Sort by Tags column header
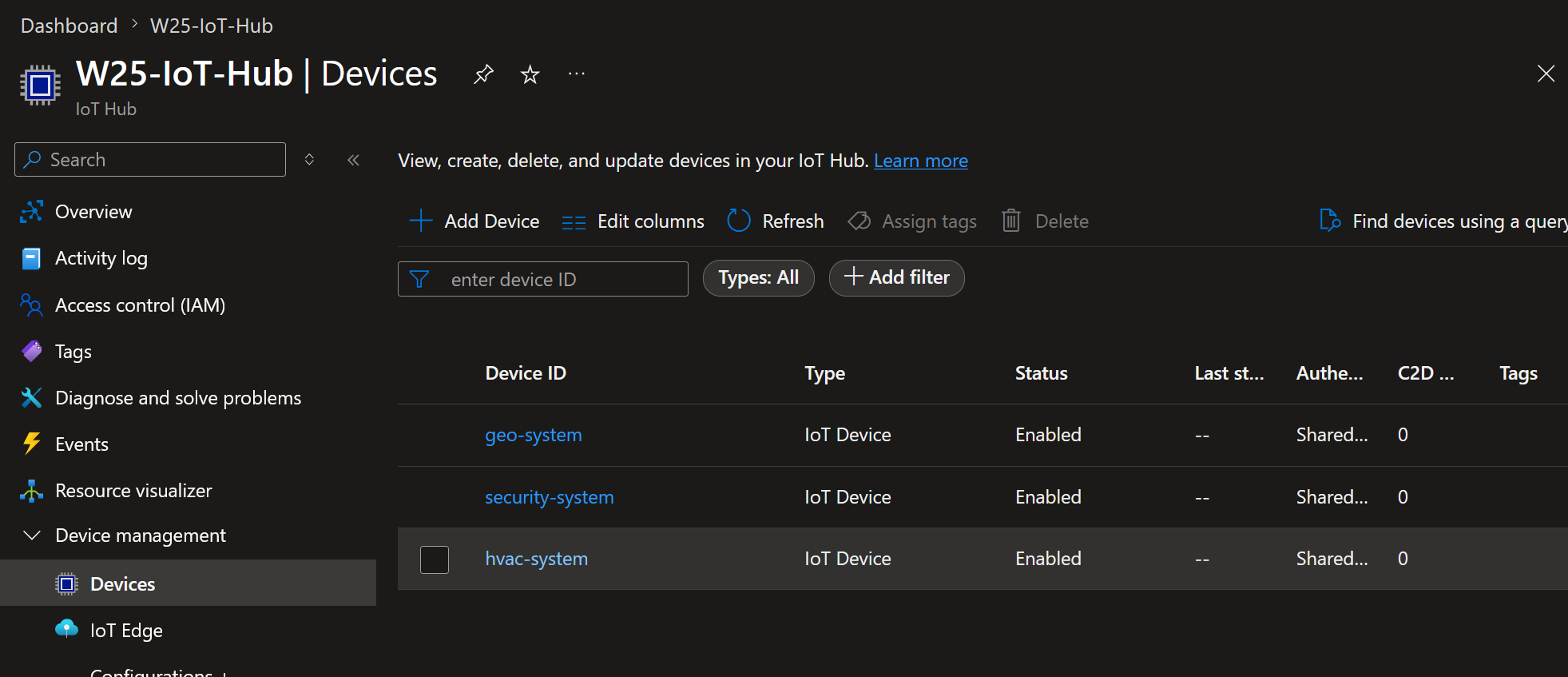The height and width of the screenshot is (677, 1568). [1518, 373]
